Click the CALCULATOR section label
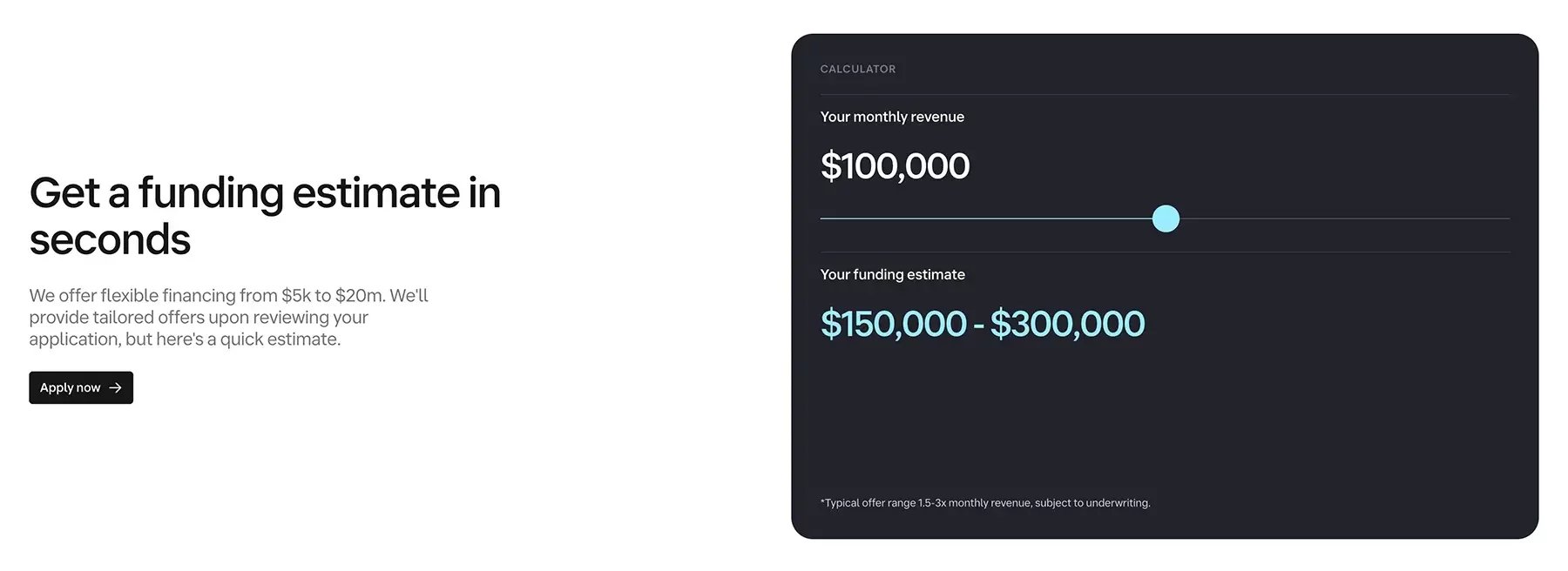Viewport: 1568px width, 571px height. point(858,69)
